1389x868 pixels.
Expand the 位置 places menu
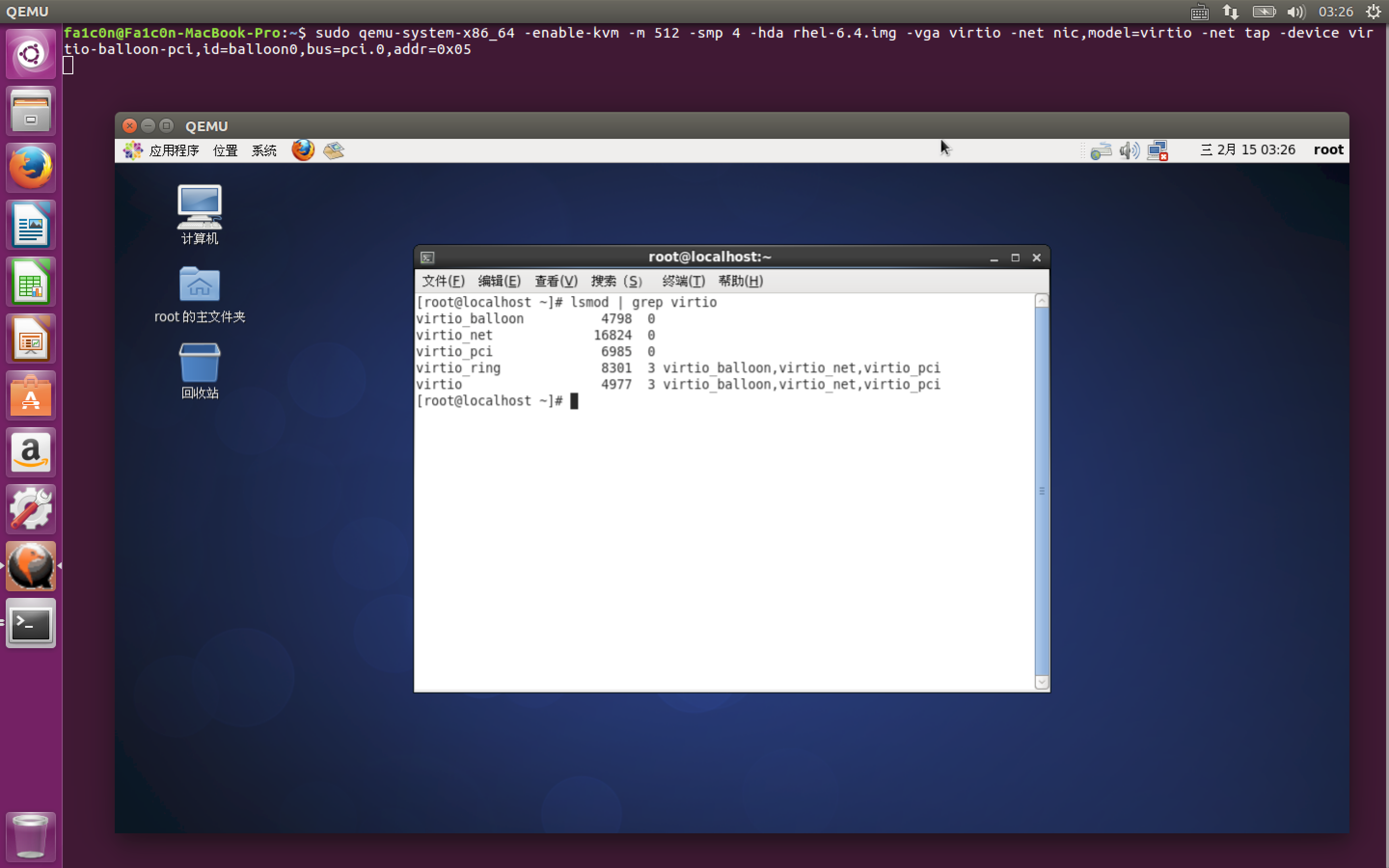point(225,150)
